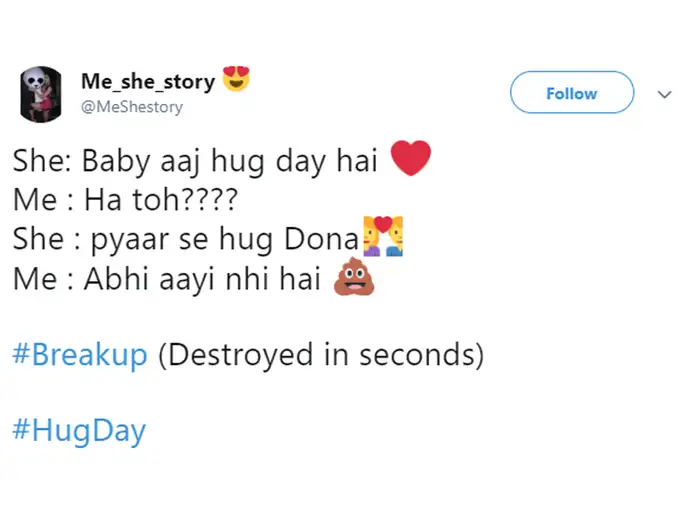Screen dimensions: 680x510
Task: Open the #Breakup hashtag
Action: coord(80,355)
